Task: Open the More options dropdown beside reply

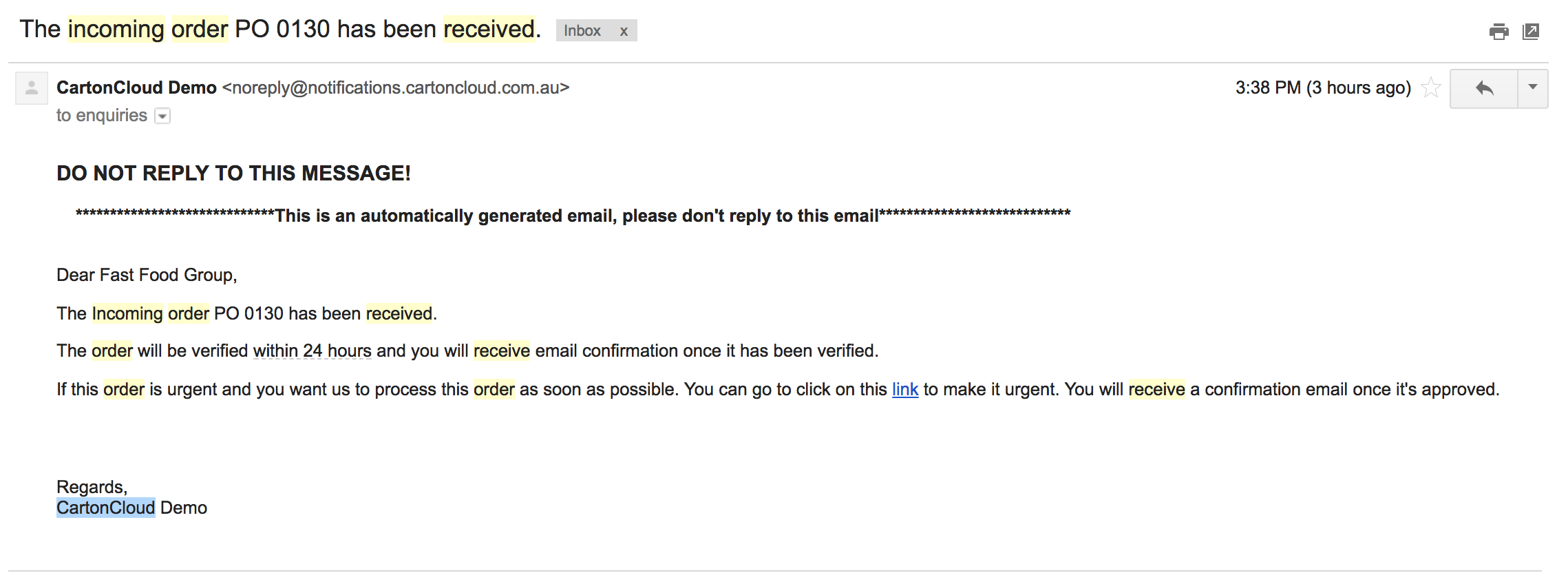Action: point(1533,87)
